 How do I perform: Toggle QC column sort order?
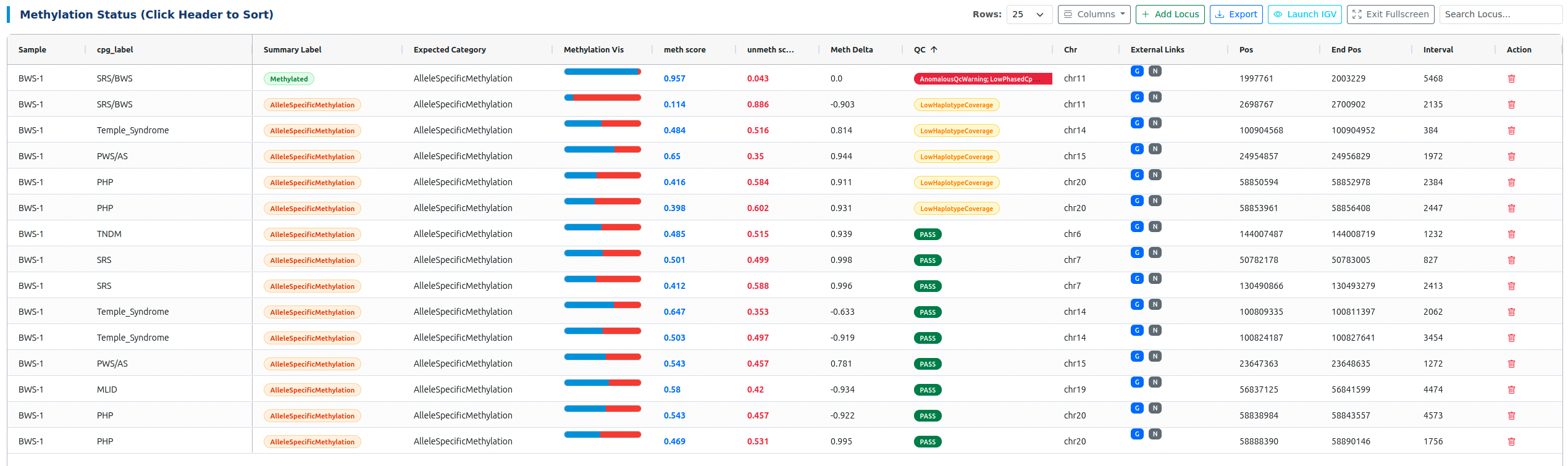tap(925, 49)
